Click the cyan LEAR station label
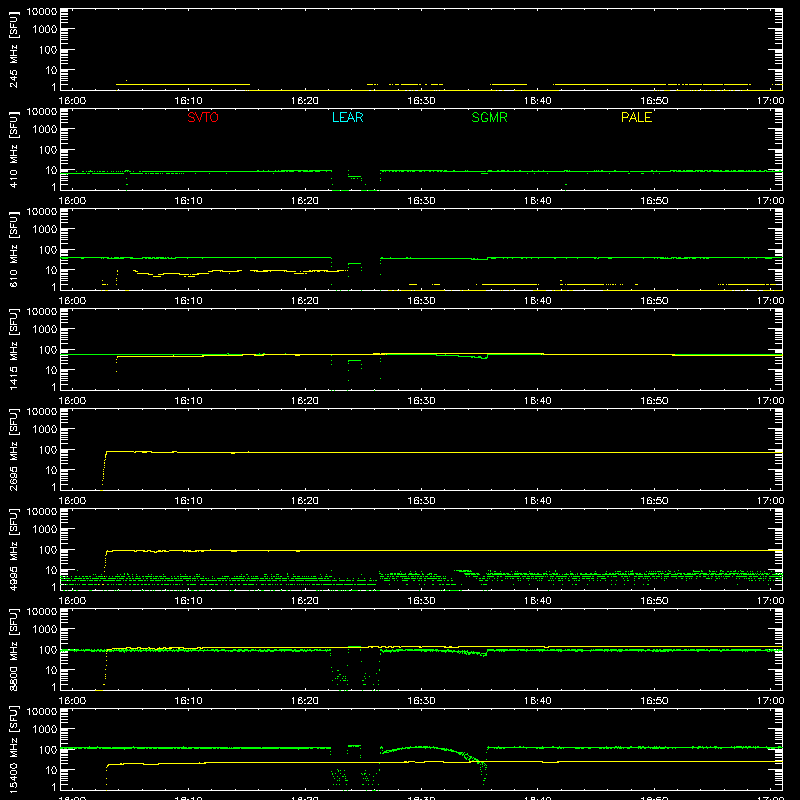800x800 pixels. 347,117
